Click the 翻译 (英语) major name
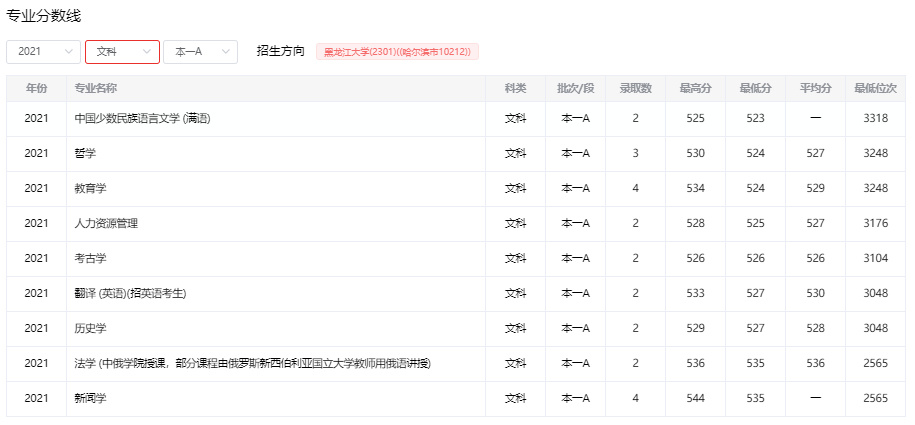The image size is (915, 425). [x=131, y=294]
